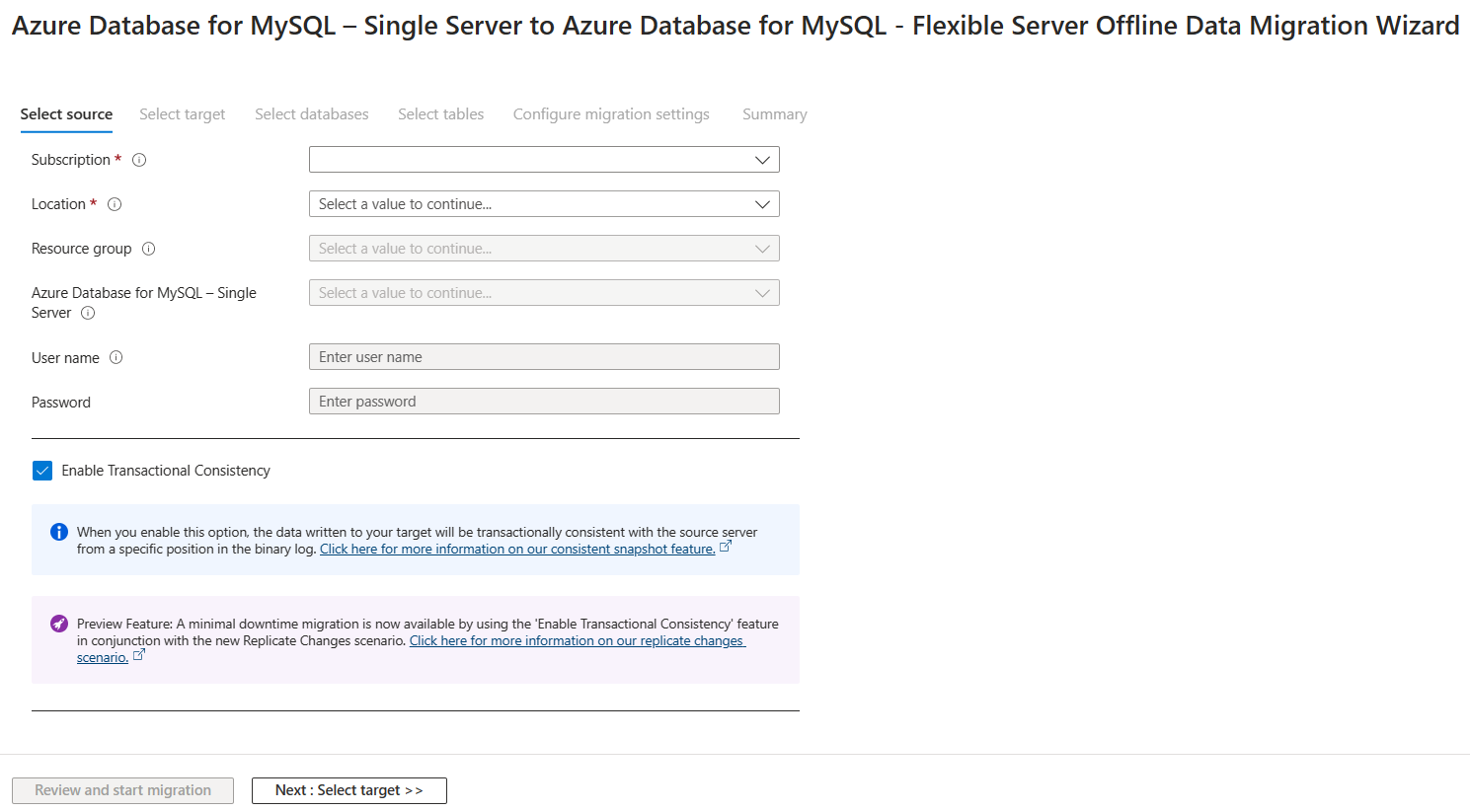The image size is (1470, 812).
Task: Click external link icon after replicate changes link
Action: 139,654
